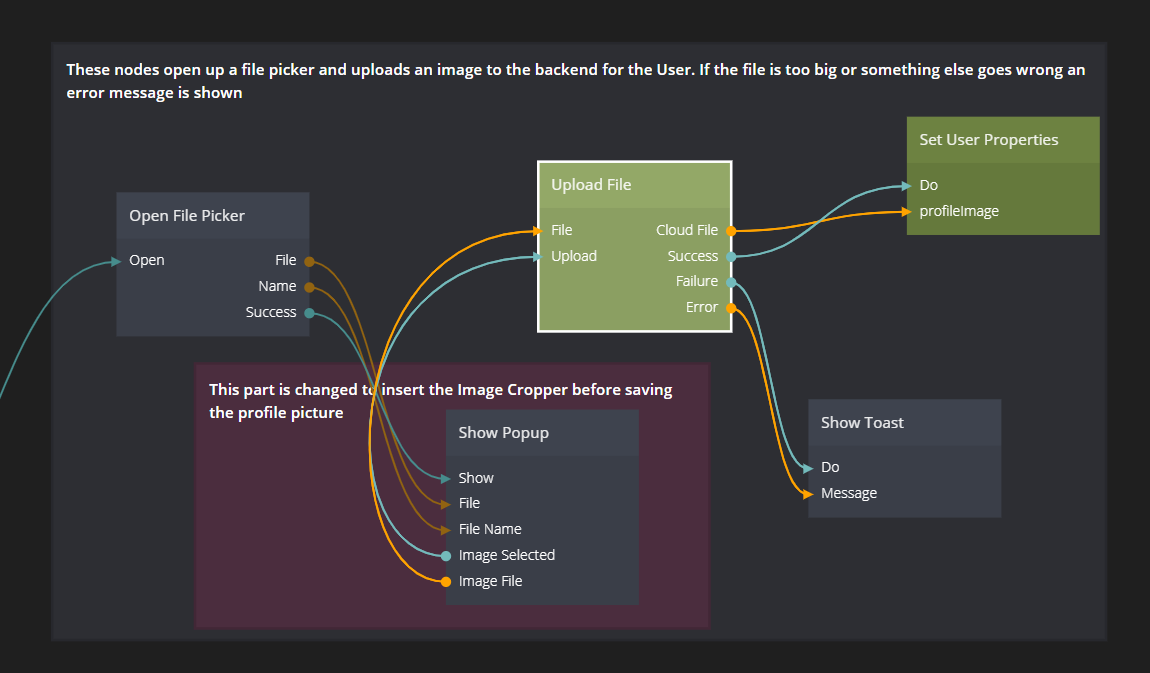Click the Failure output dot on Upload File
Image resolution: width=1150 pixels, height=673 pixels.
pos(731,282)
